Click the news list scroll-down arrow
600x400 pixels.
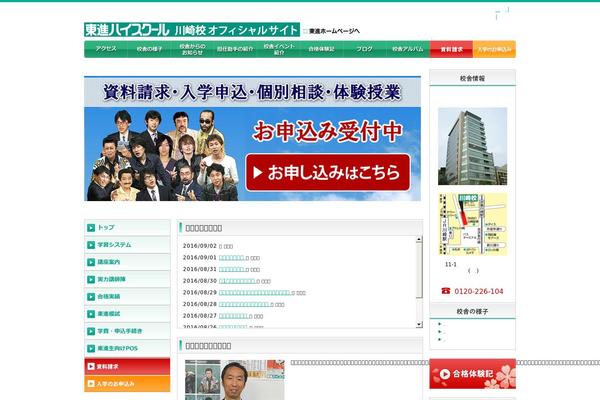[x=419, y=325]
